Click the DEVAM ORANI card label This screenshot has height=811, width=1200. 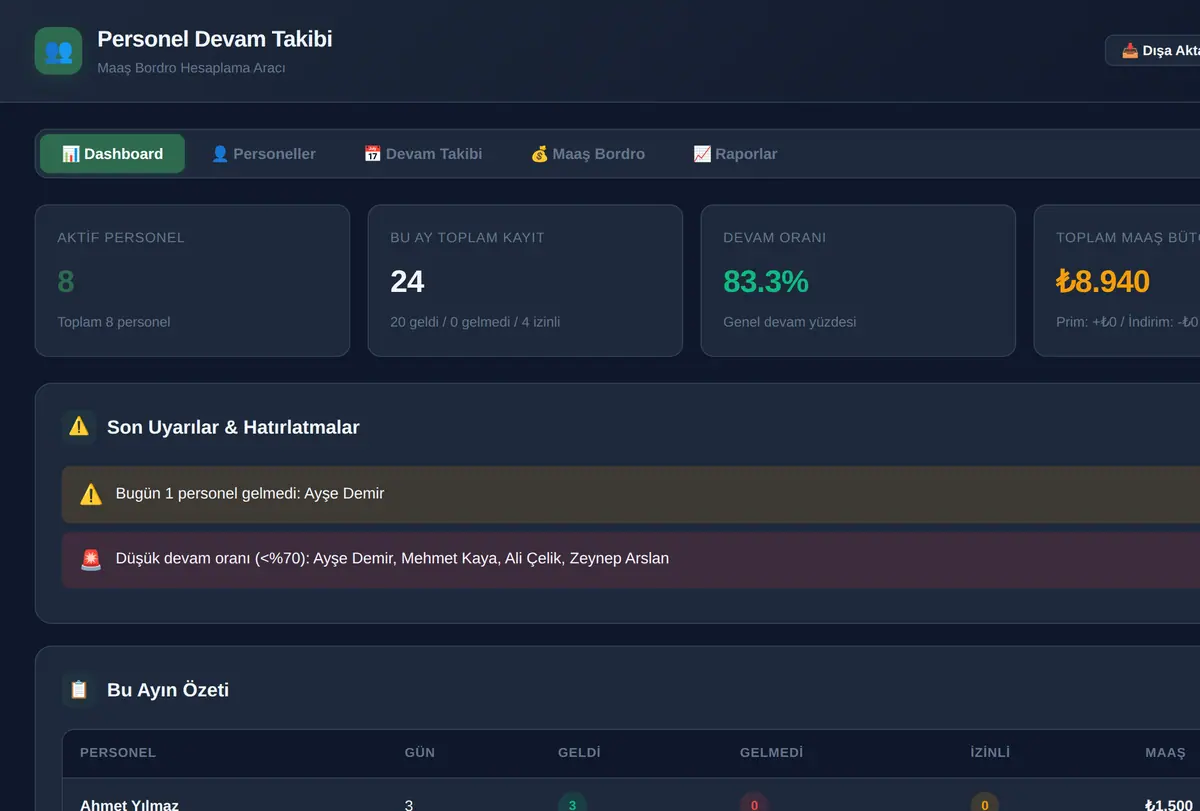tap(775, 238)
